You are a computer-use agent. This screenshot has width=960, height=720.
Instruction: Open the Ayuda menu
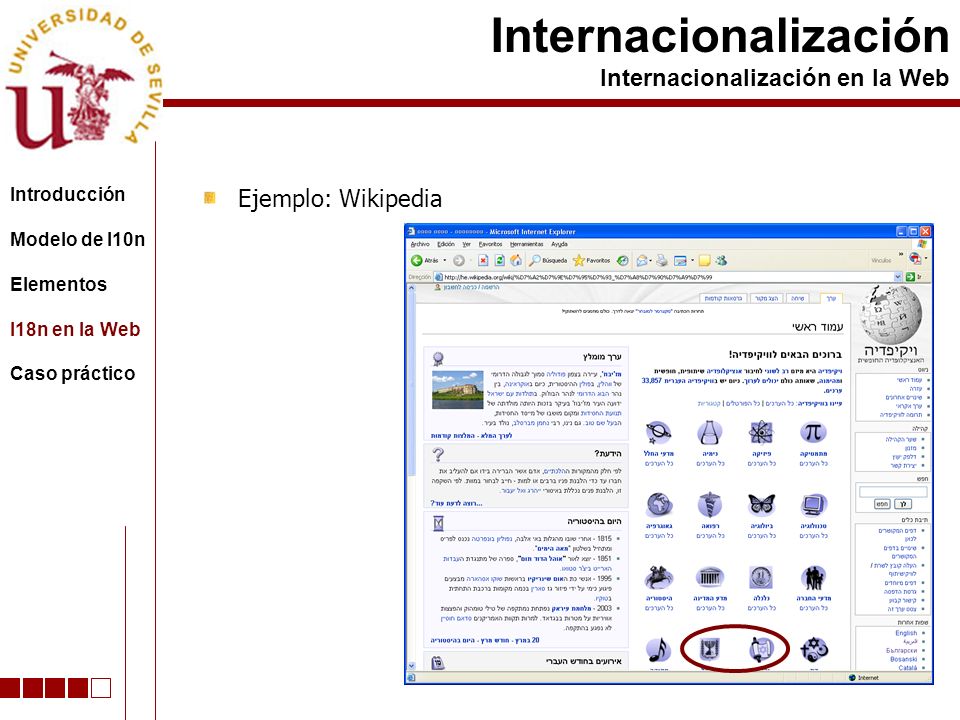(560, 244)
